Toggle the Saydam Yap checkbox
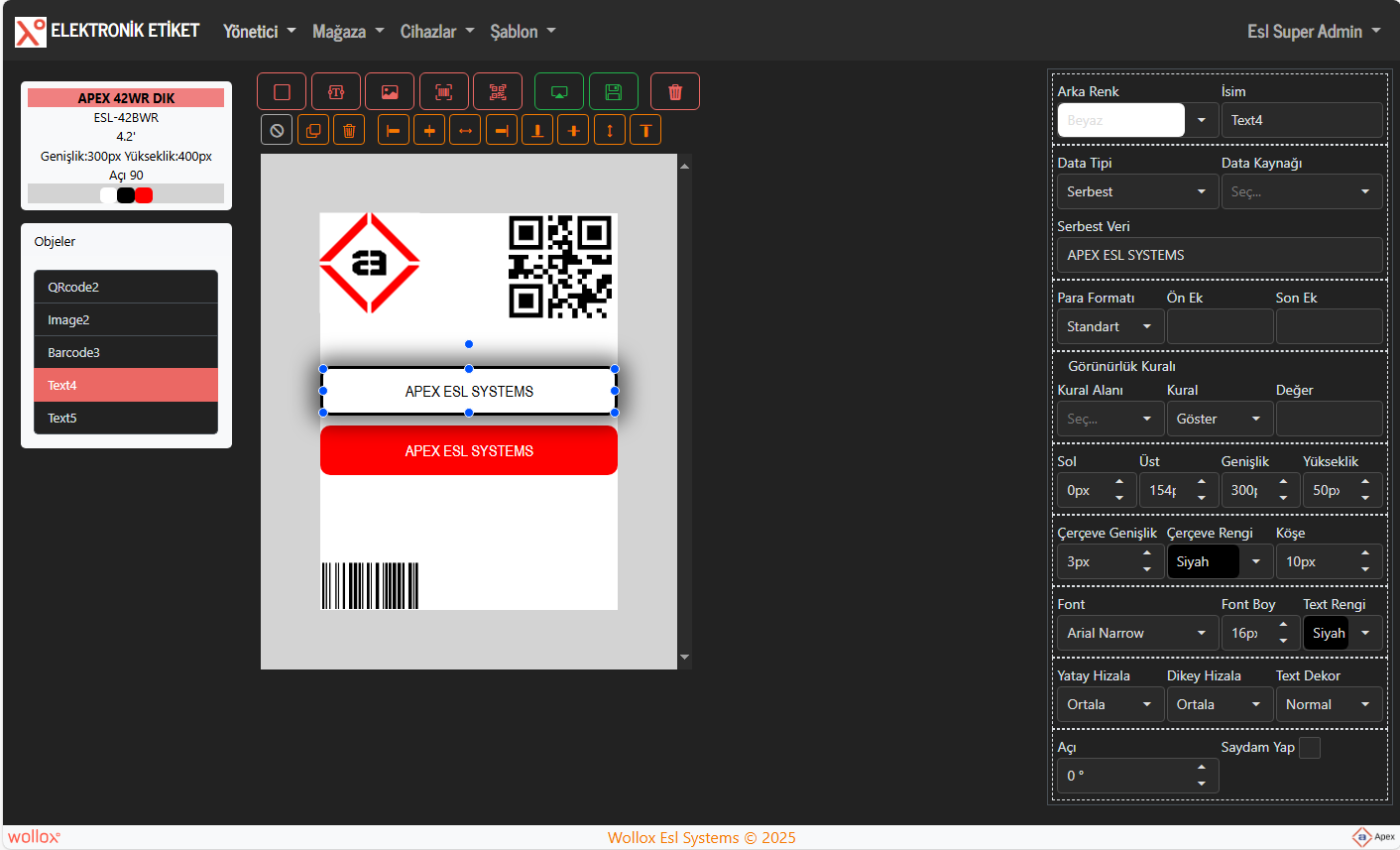The height and width of the screenshot is (850, 1400). click(x=1310, y=748)
